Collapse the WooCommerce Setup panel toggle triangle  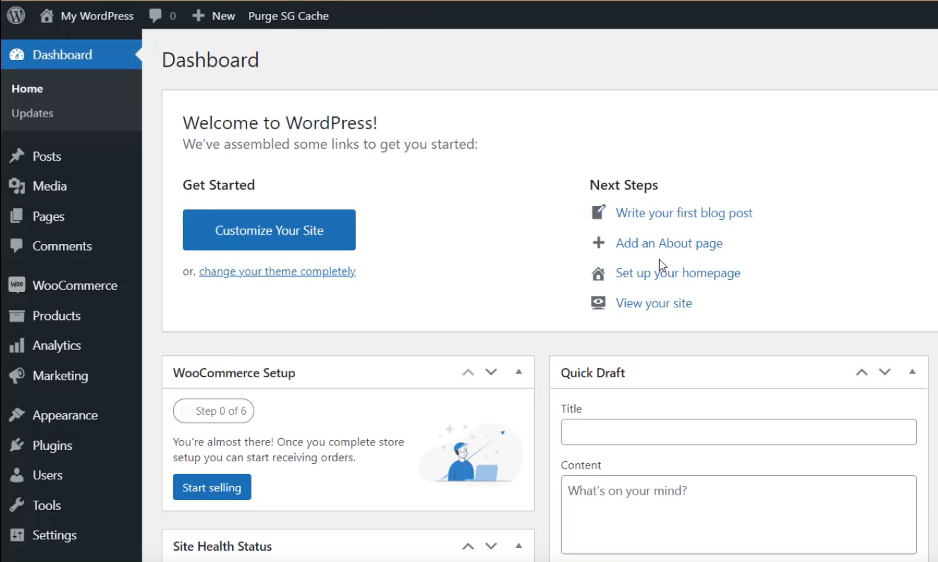coord(519,372)
